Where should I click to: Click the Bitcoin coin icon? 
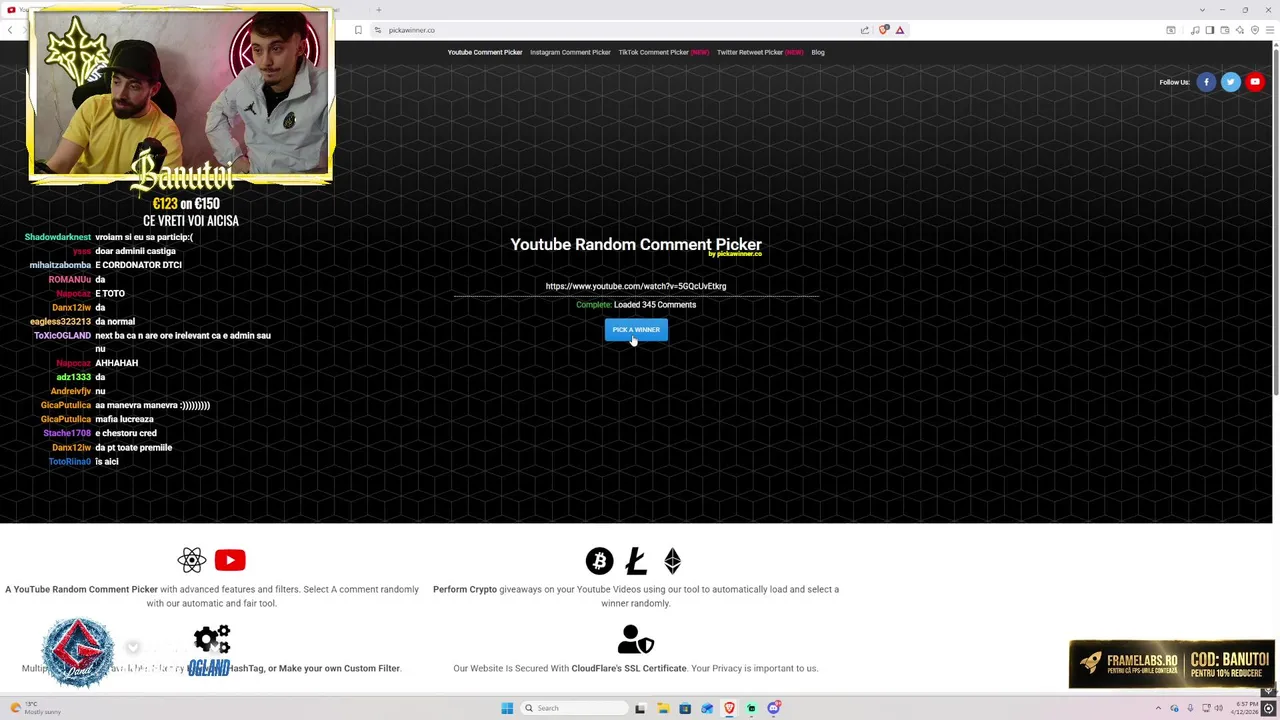point(599,561)
